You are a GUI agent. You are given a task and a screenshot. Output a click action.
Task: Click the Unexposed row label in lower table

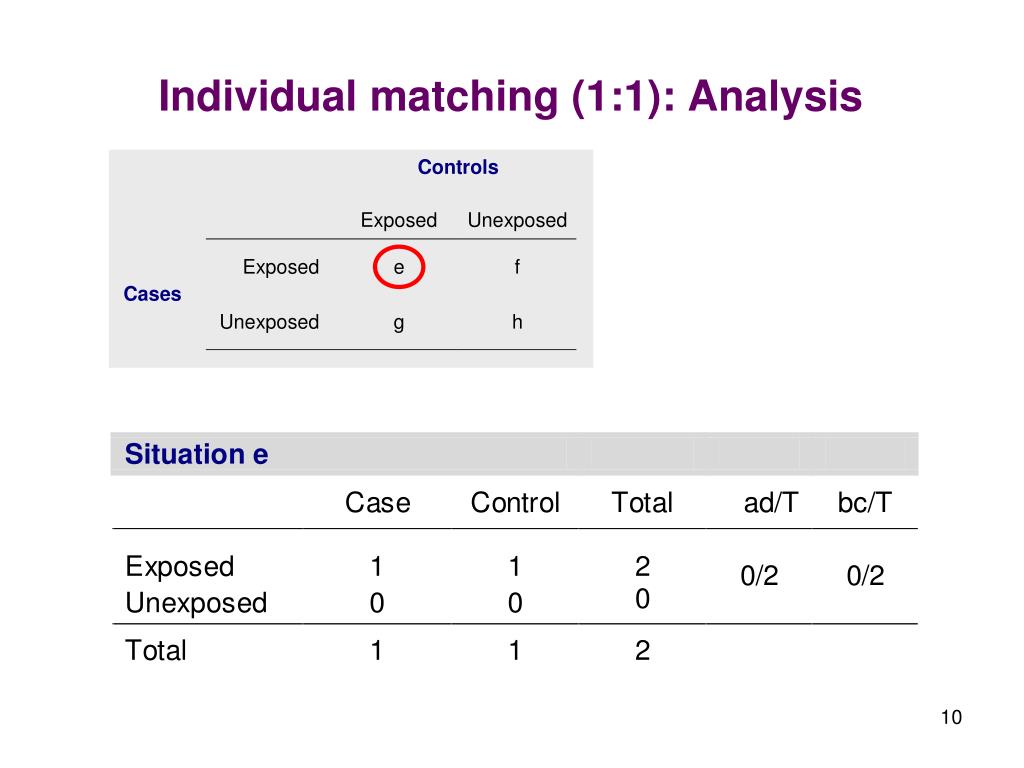coord(196,603)
